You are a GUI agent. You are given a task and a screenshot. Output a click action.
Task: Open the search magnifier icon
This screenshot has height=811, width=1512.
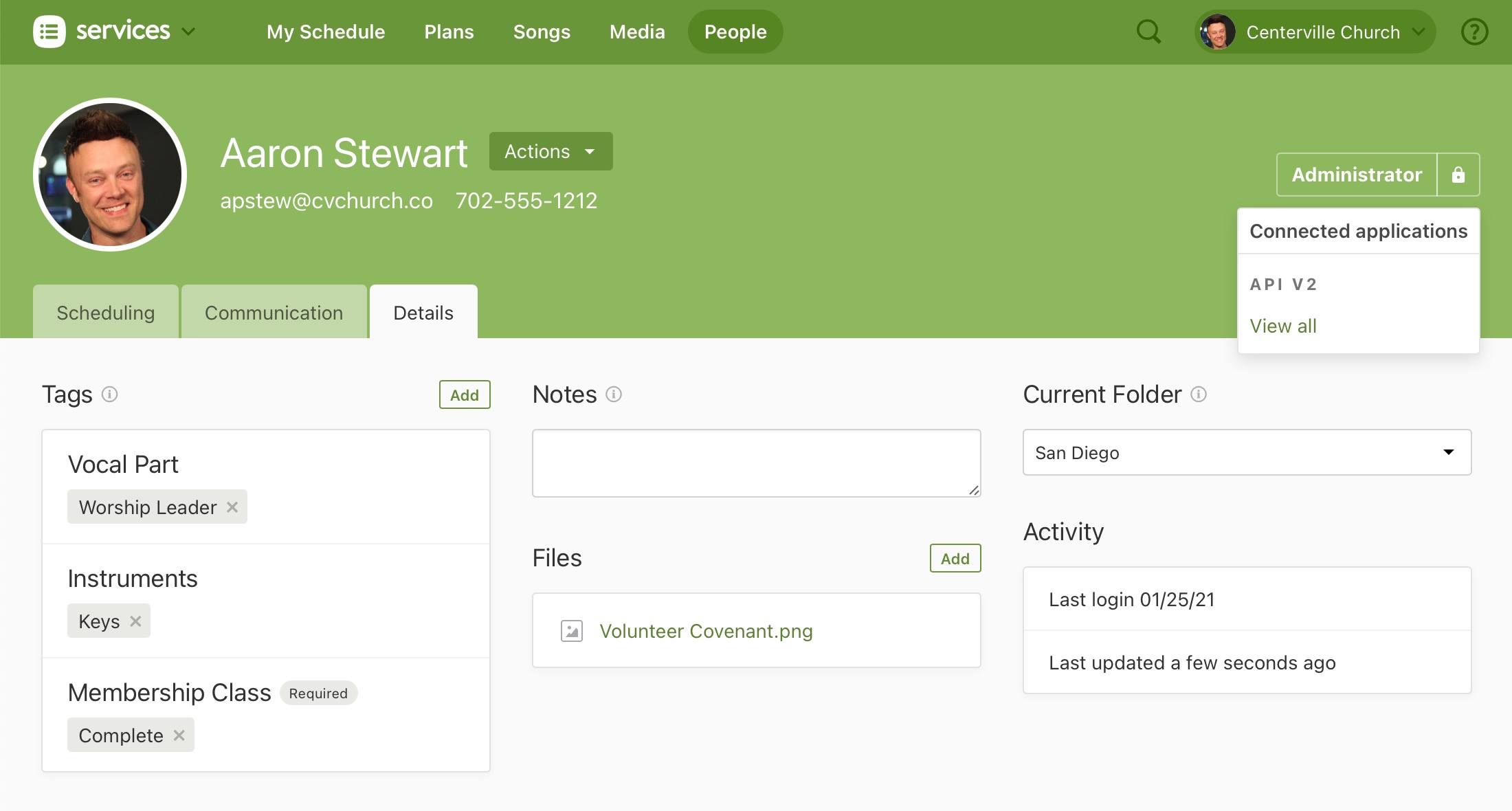point(1148,32)
